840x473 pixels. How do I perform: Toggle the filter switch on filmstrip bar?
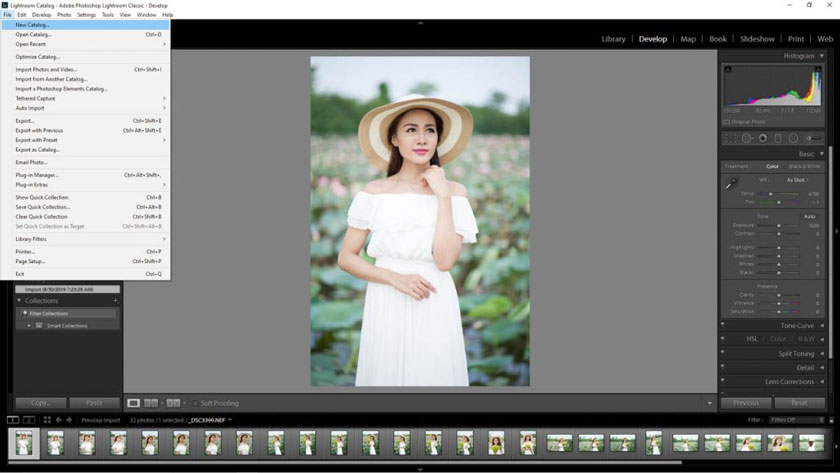[831, 421]
